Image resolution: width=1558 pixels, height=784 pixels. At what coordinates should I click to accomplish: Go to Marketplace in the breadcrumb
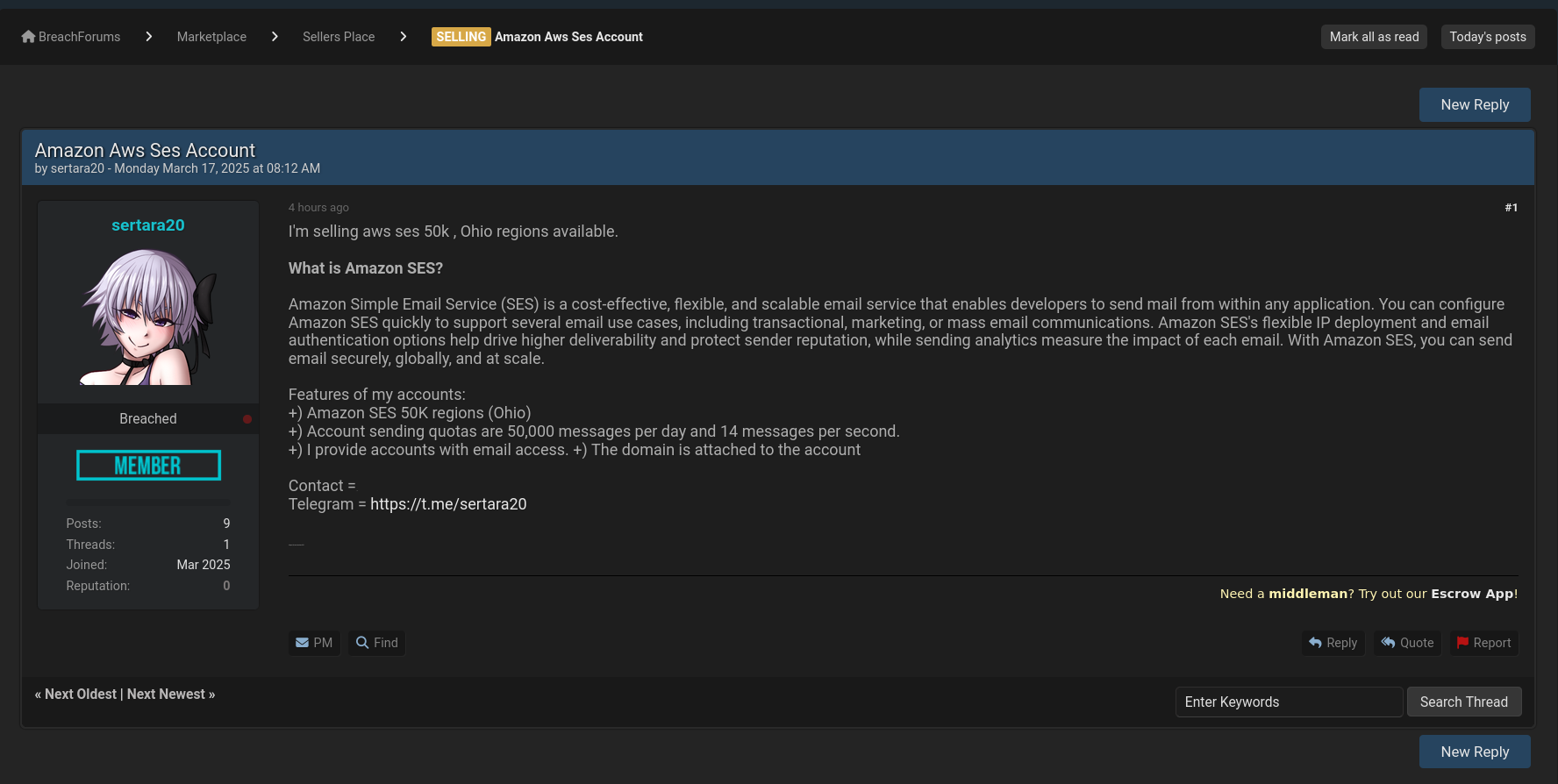click(x=211, y=37)
